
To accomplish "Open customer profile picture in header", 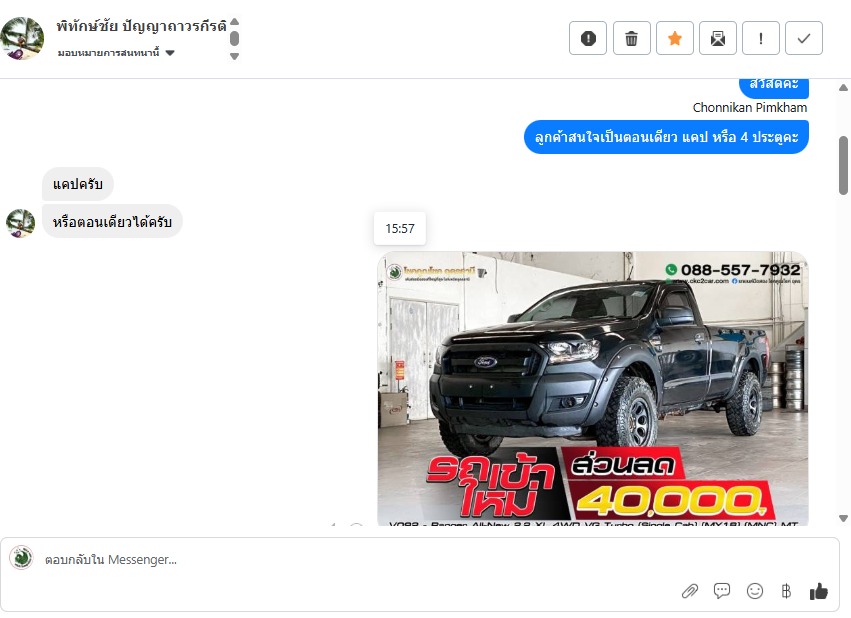I will pyautogui.click(x=22, y=38).
